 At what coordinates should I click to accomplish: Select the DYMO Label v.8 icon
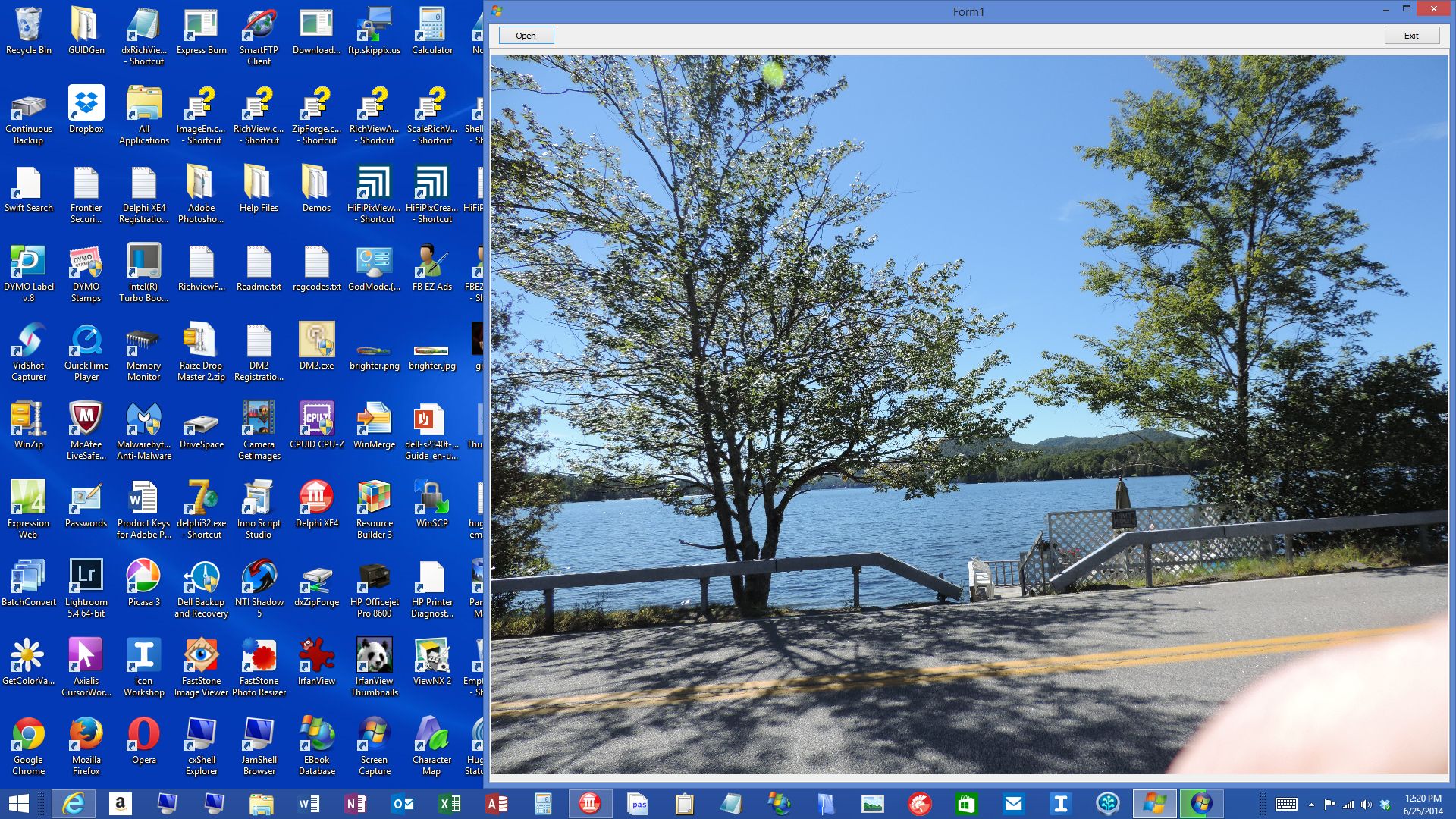(x=29, y=274)
